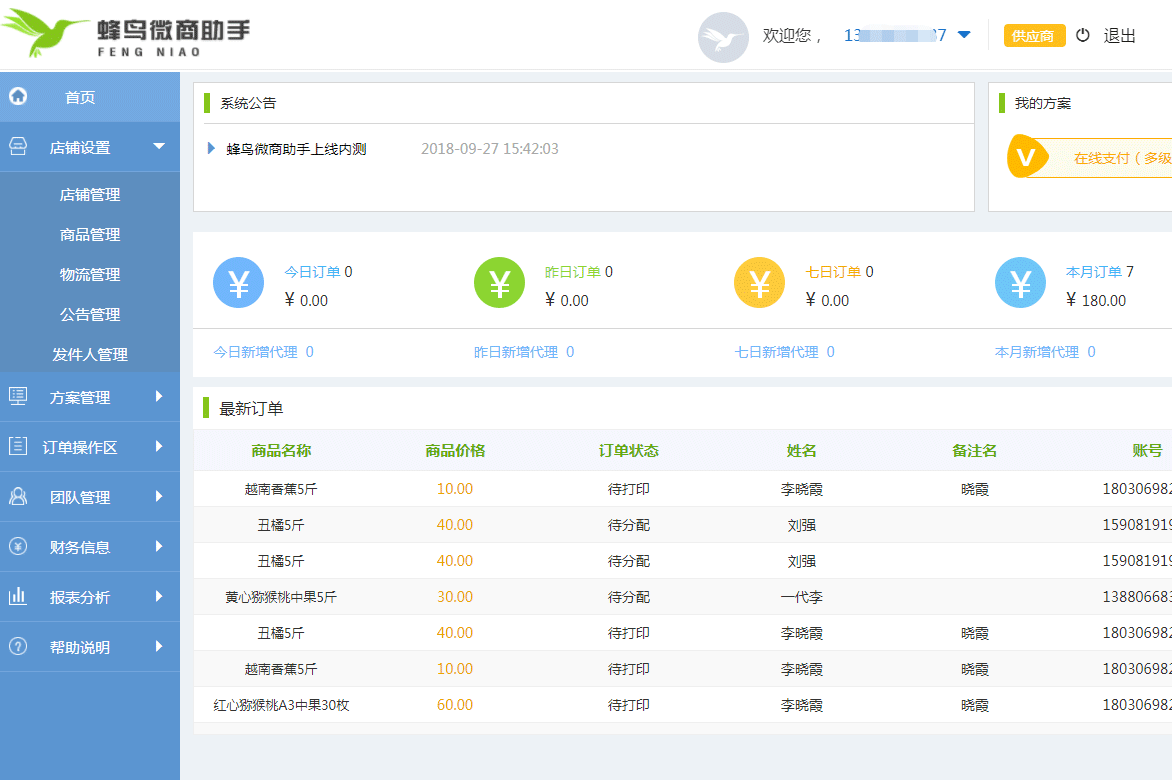
Task: Expand the 报表分析 arrow
Action: pyautogui.click(x=159, y=596)
